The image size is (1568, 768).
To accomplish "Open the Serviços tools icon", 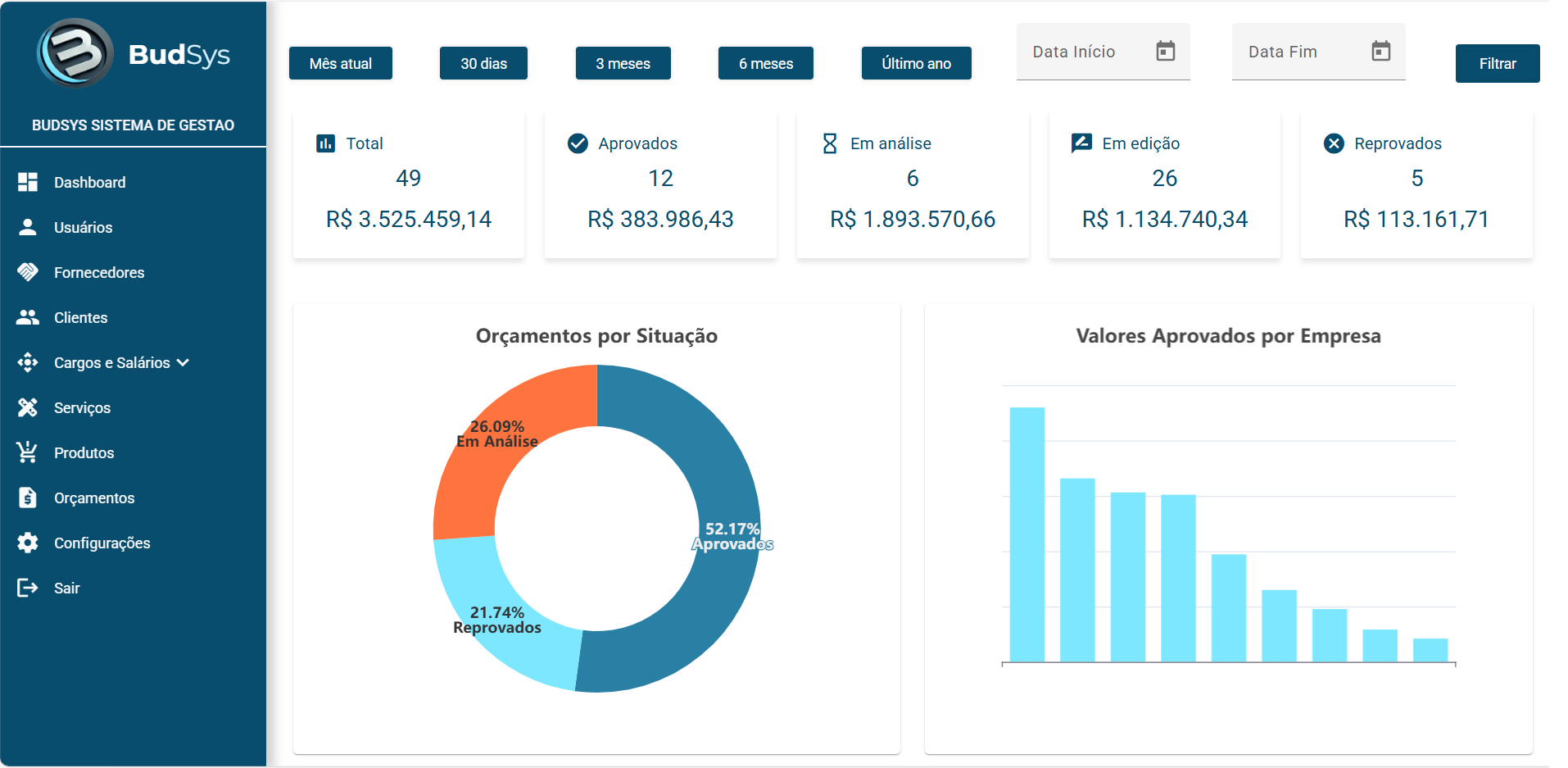I will pyautogui.click(x=28, y=407).
